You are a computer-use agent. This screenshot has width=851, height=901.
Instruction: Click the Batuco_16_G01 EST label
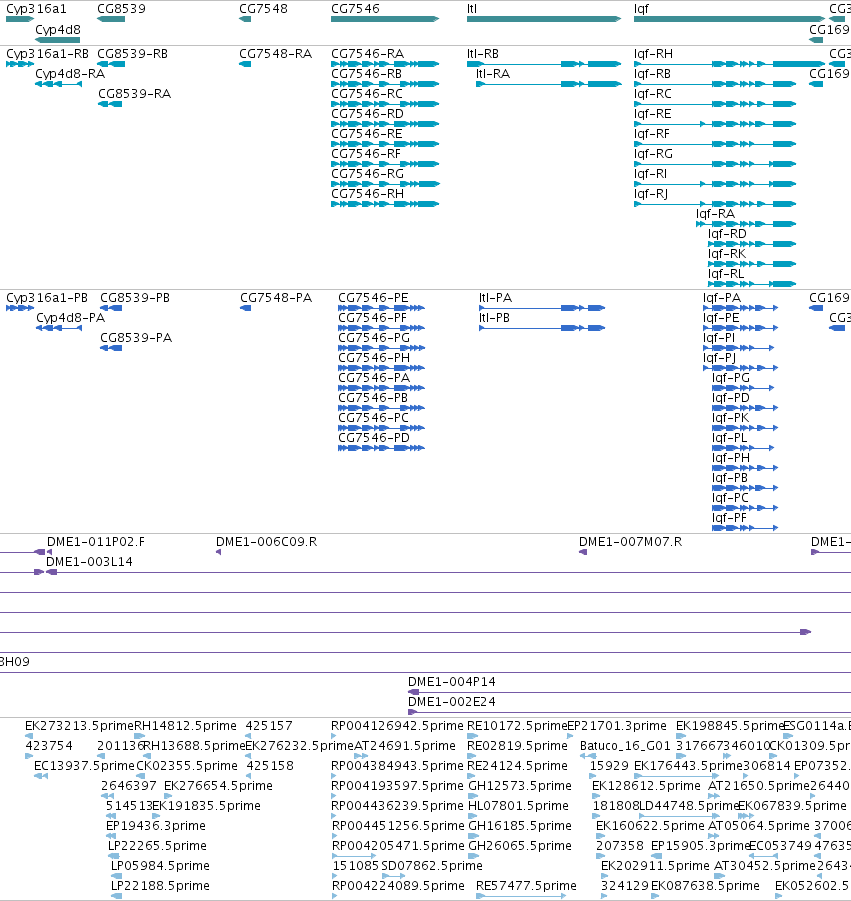pos(625,746)
